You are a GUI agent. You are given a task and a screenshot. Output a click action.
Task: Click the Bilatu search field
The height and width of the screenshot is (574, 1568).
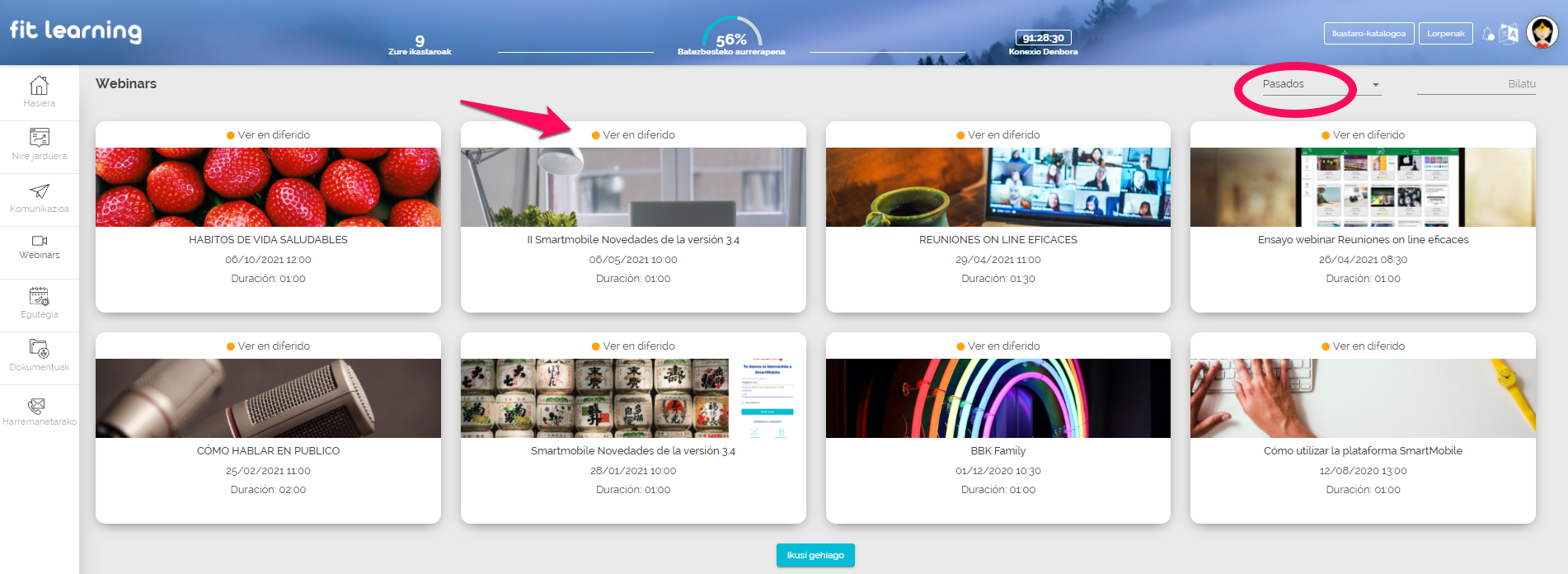pyautogui.click(x=1476, y=84)
